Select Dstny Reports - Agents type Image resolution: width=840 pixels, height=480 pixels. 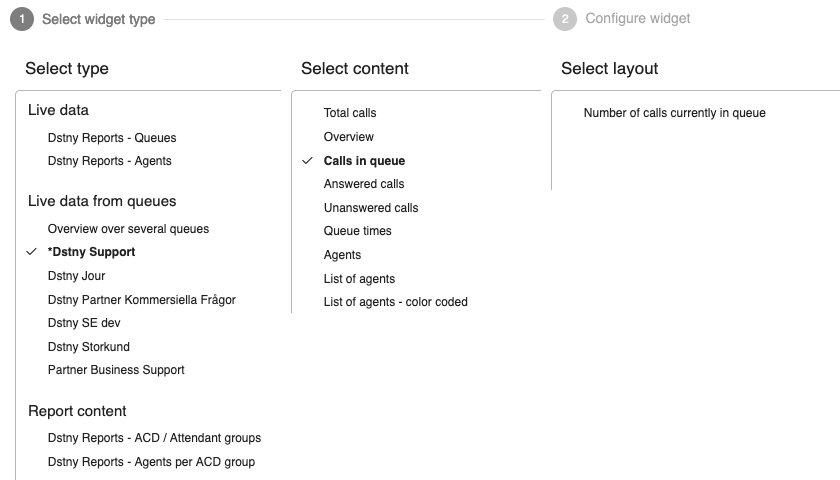(x=109, y=161)
